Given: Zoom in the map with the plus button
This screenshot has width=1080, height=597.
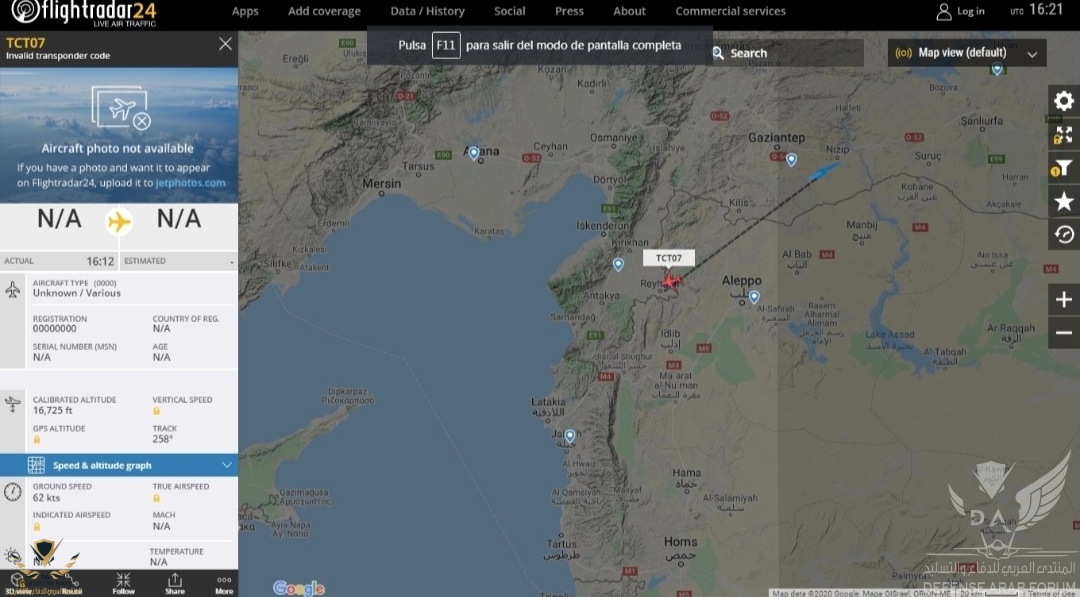Looking at the screenshot, I should (x=1063, y=300).
